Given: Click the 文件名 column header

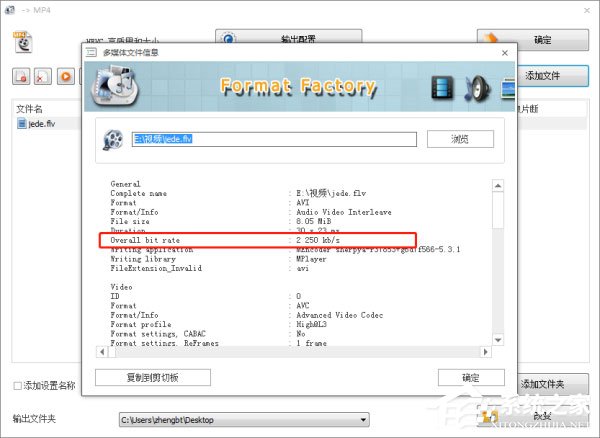Looking at the screenshot, I should pyautogui.click(x=29, y=109).
